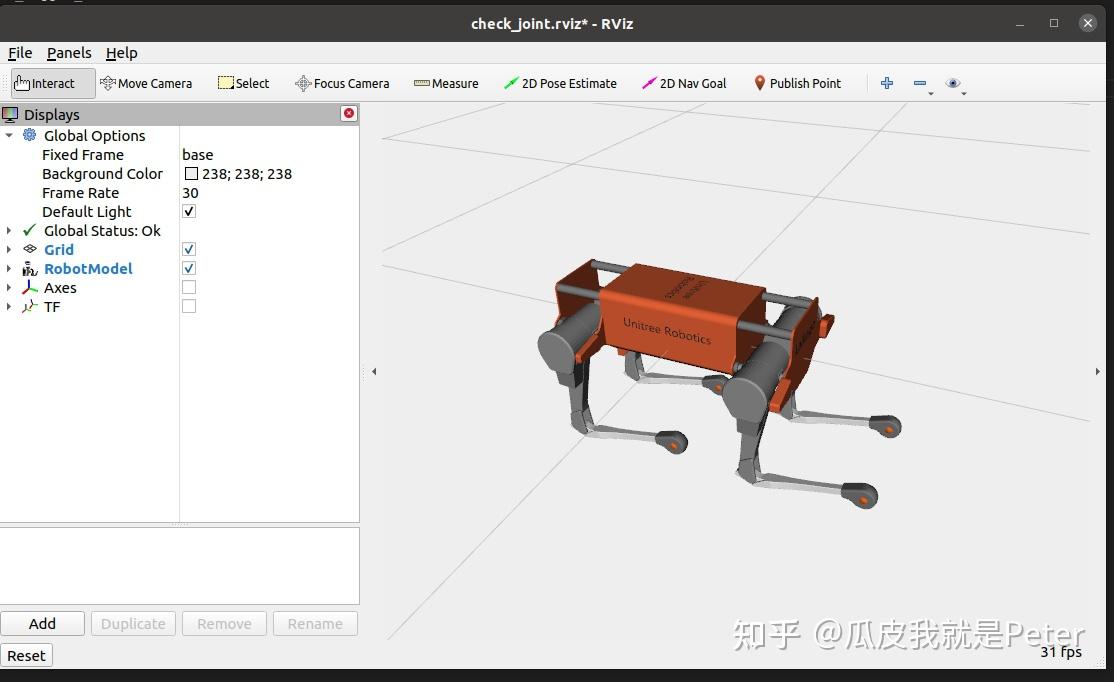Click the TF display icon
Screen dimensions: 1114x682
29,306
